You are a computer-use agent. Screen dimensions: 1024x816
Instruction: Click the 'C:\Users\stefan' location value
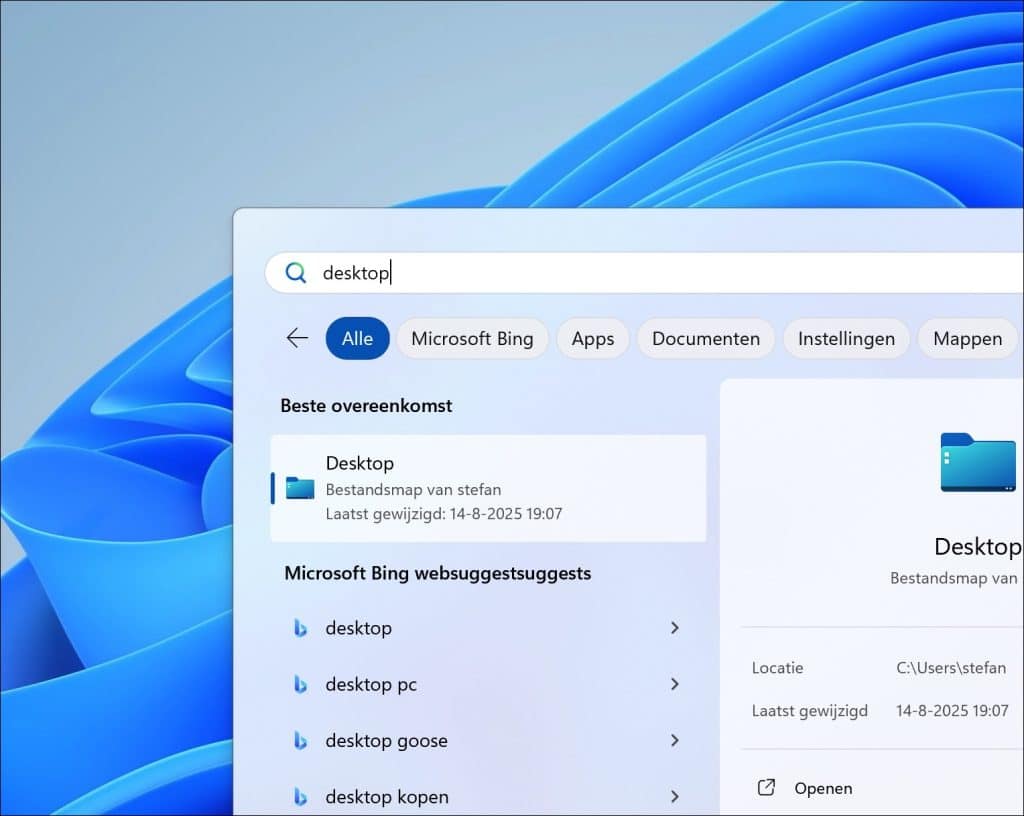tap(951, 668)
